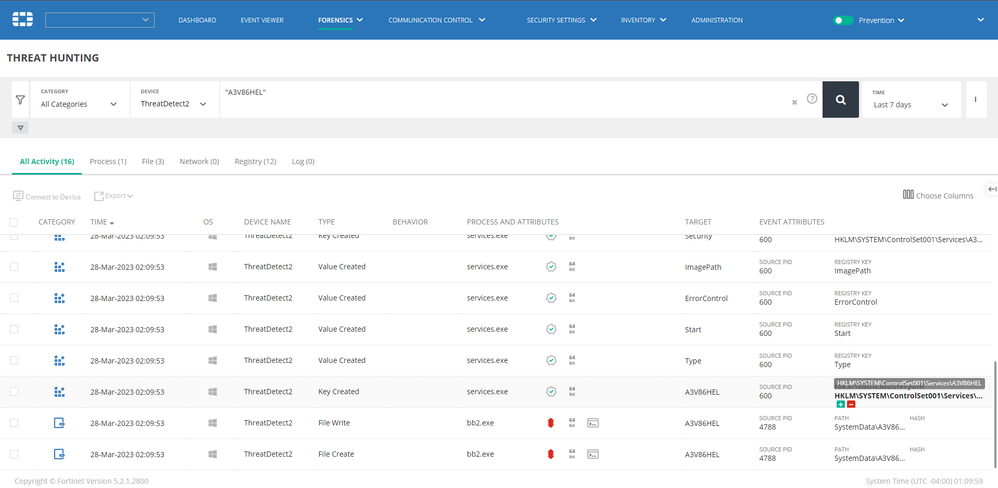Click the Export button
This screenshot has width=998, height=488.
click(x=114, y=196)
